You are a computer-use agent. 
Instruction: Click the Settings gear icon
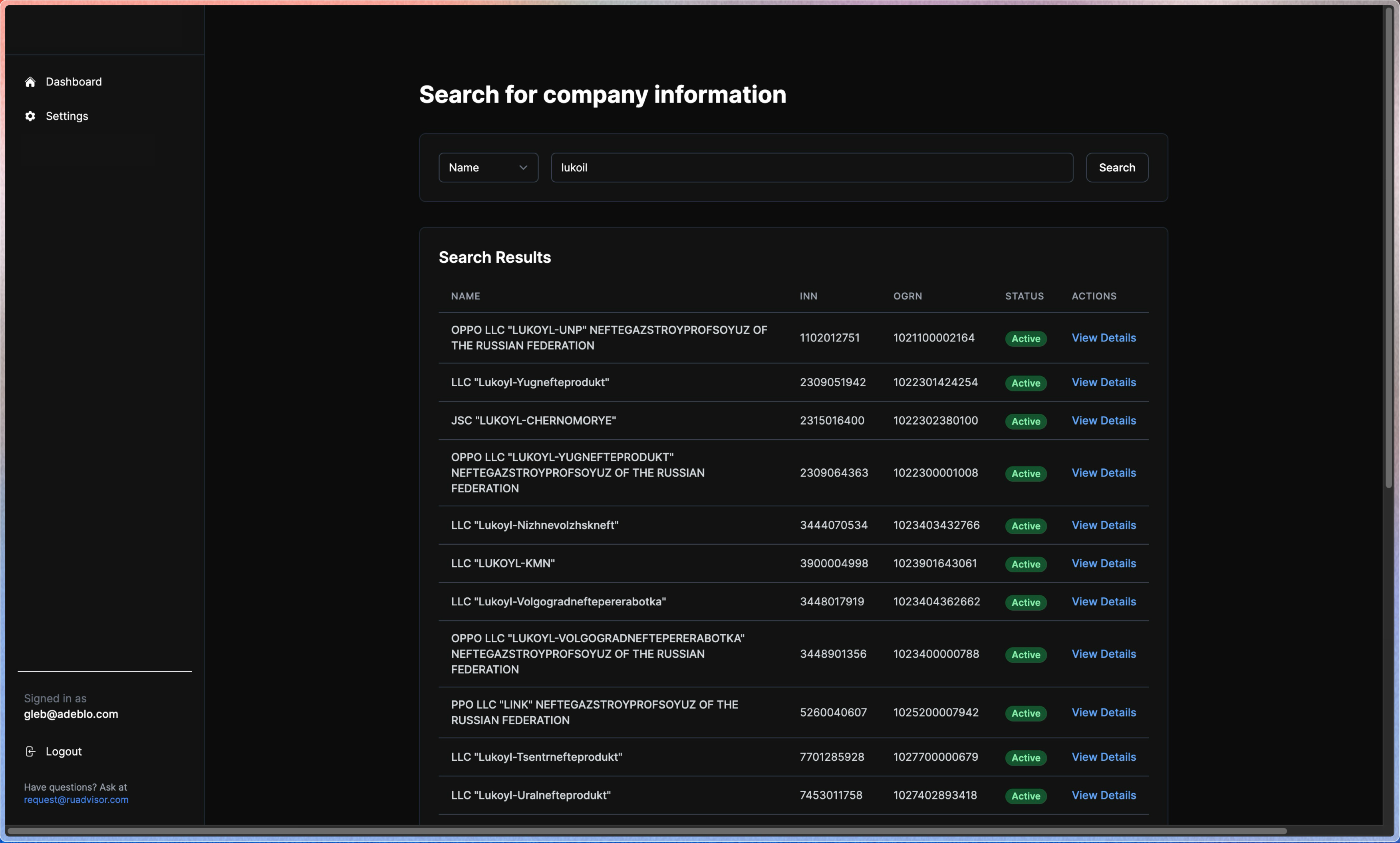(30, 116)
